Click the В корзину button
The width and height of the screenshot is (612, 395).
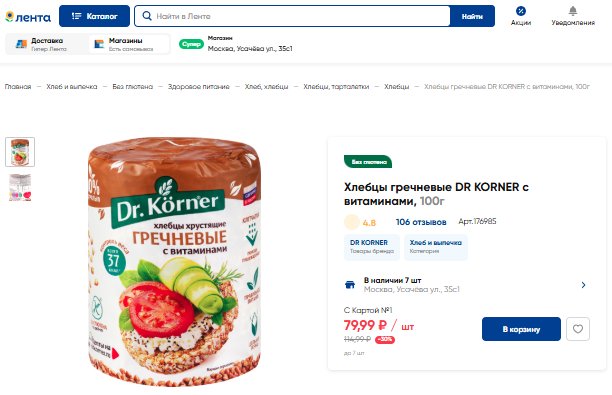pyautogui.click(x=521, y=329)
